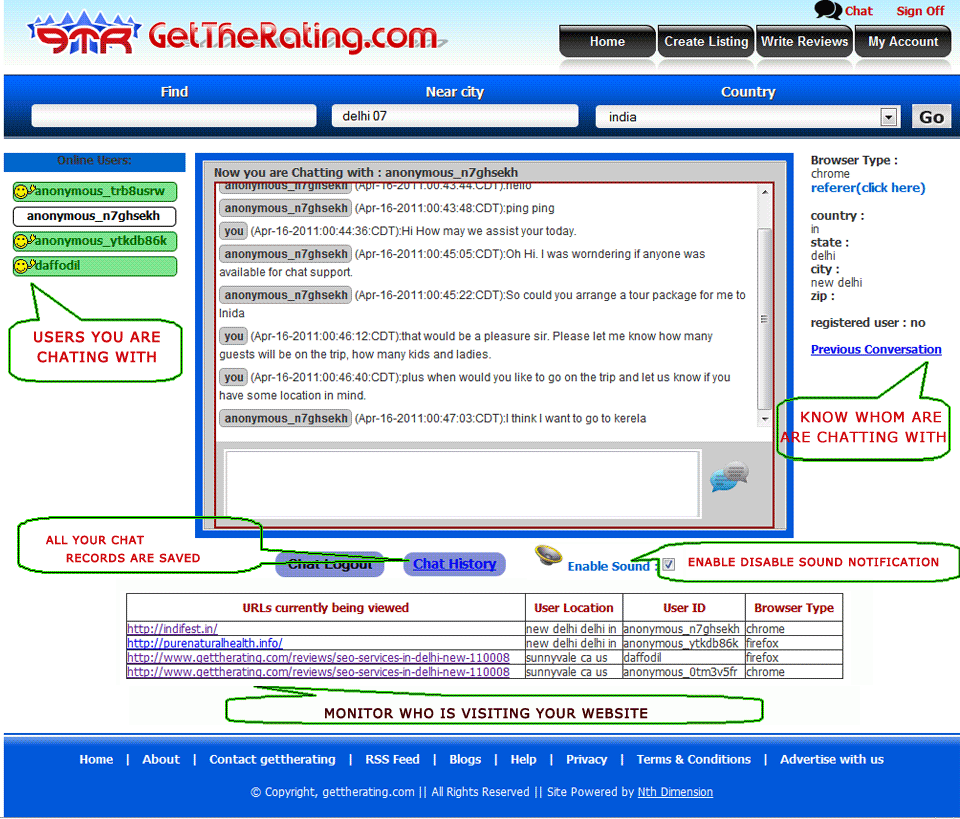Click the send message chat bubbles icon
960x819 pixels.
click(x=730, y=476)
